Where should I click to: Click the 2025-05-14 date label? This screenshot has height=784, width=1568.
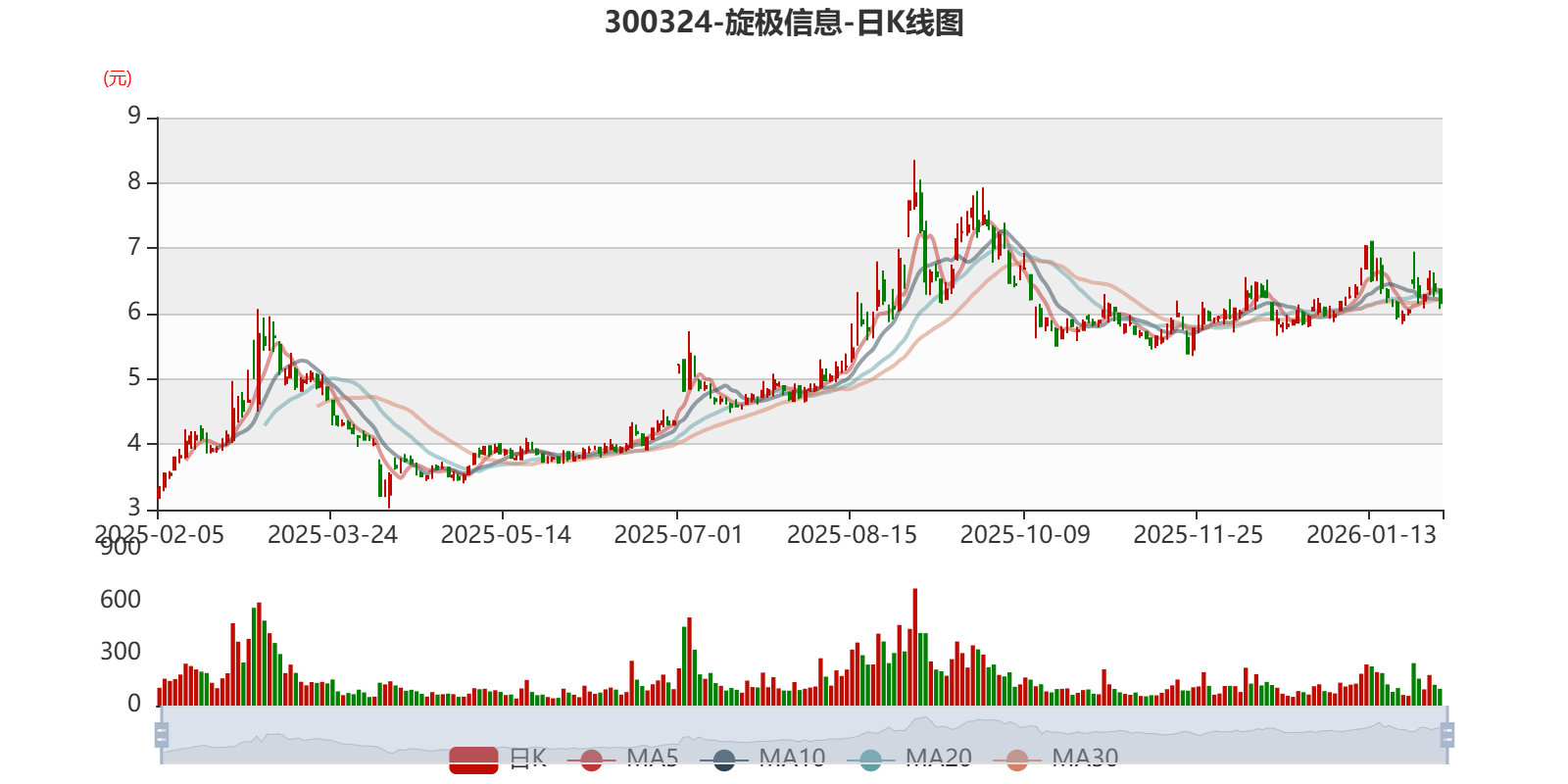point(506,535)
